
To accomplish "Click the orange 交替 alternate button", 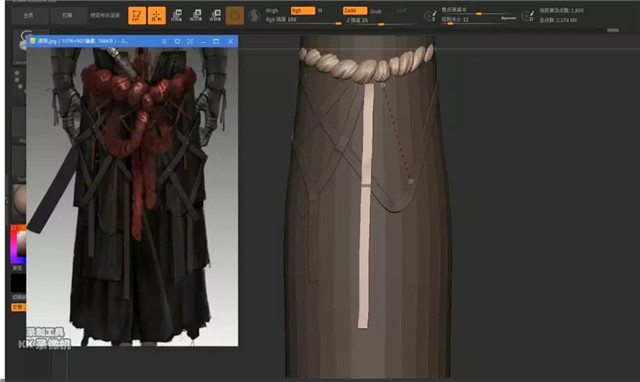I will [18, 307].
